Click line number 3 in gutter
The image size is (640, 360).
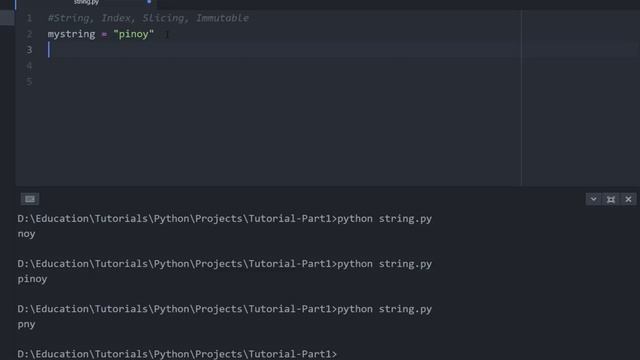pyautogui.click(x=29, y=50)
